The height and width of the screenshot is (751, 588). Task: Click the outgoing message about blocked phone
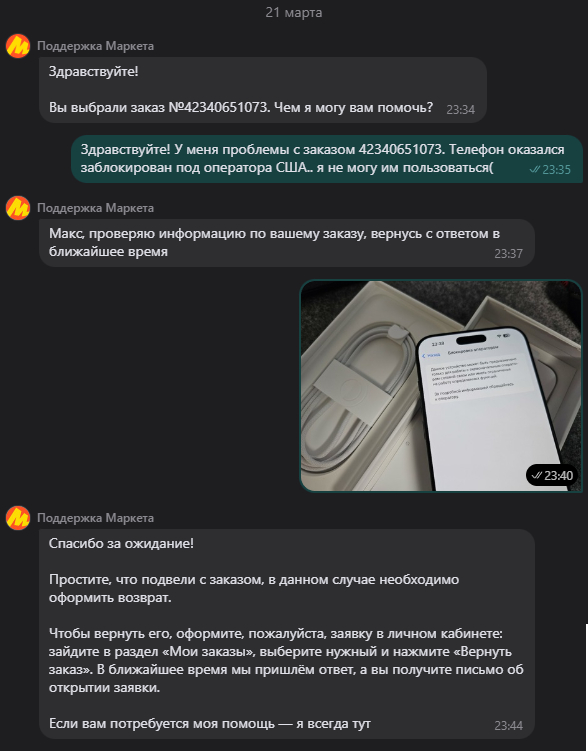[327, 159]
